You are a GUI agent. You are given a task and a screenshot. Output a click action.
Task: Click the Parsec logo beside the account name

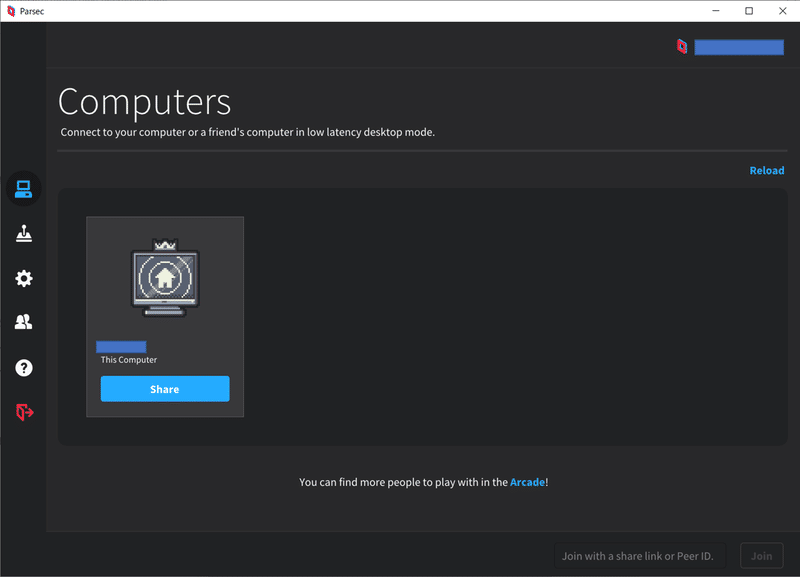pyautogui.click(x=682, y=47)
